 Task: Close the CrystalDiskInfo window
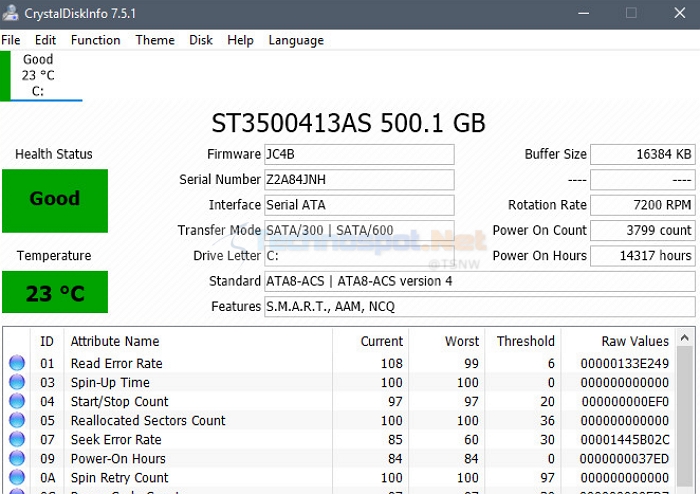[x=679, y=13]
